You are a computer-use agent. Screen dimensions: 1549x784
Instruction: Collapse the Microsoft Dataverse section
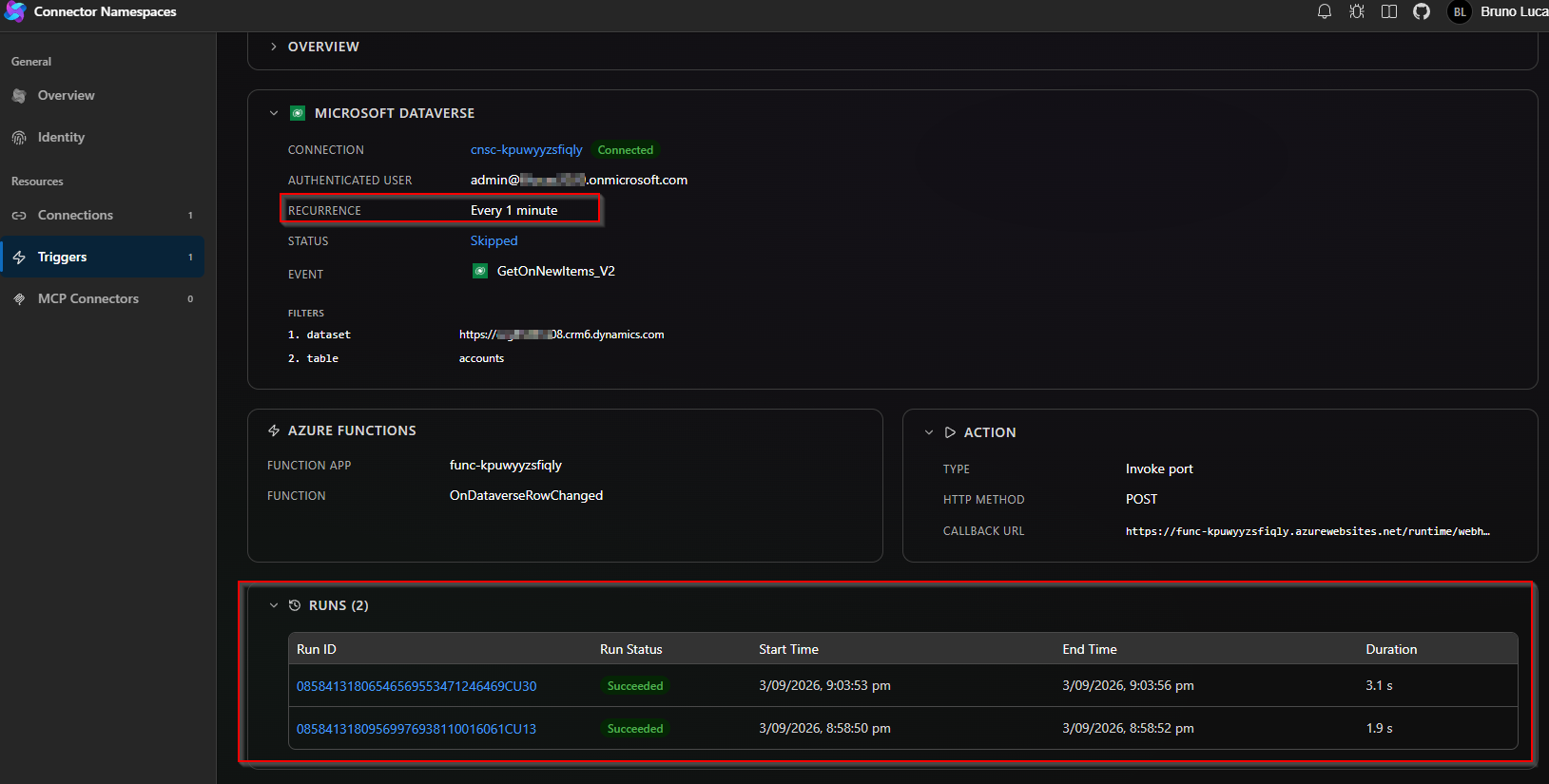[x=274, y=113]
